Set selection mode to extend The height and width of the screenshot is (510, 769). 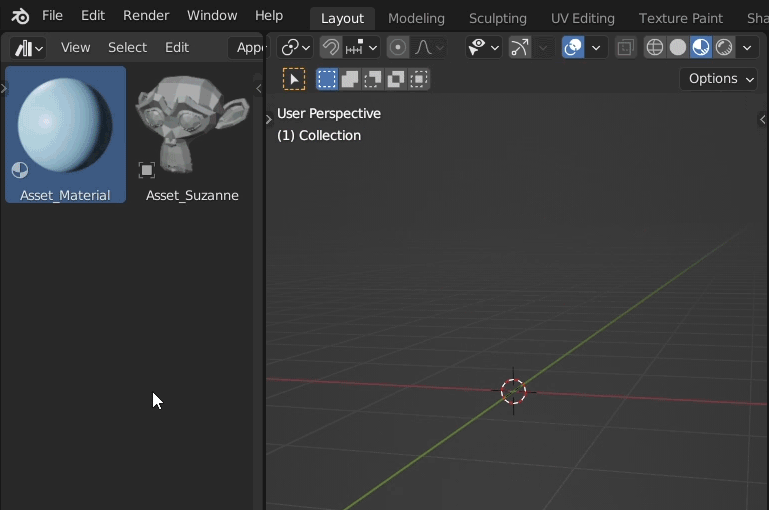350,79
